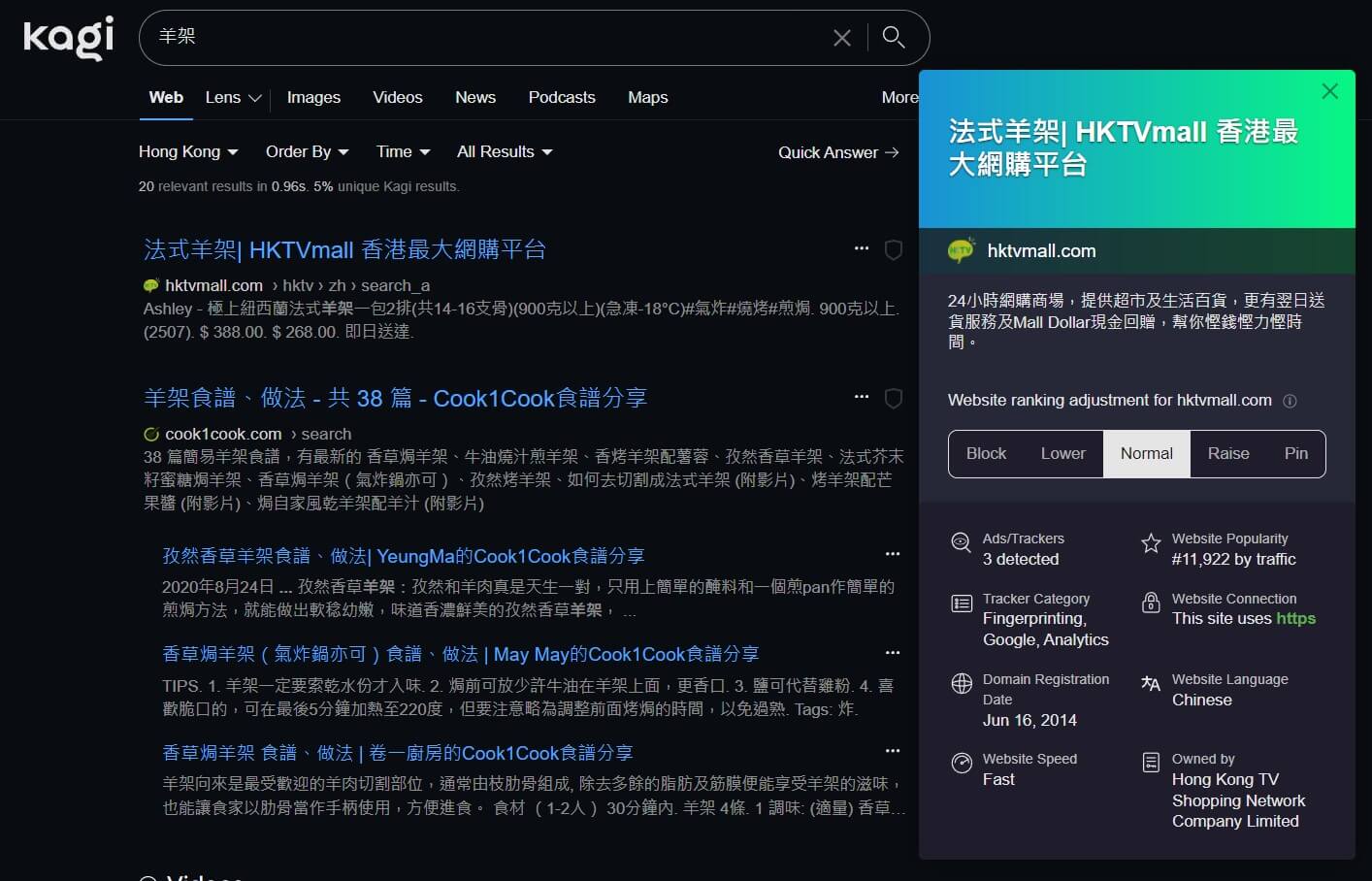
Task: Select Raise ranking option
Action: pyautogui.click(x=1227, y=454)
